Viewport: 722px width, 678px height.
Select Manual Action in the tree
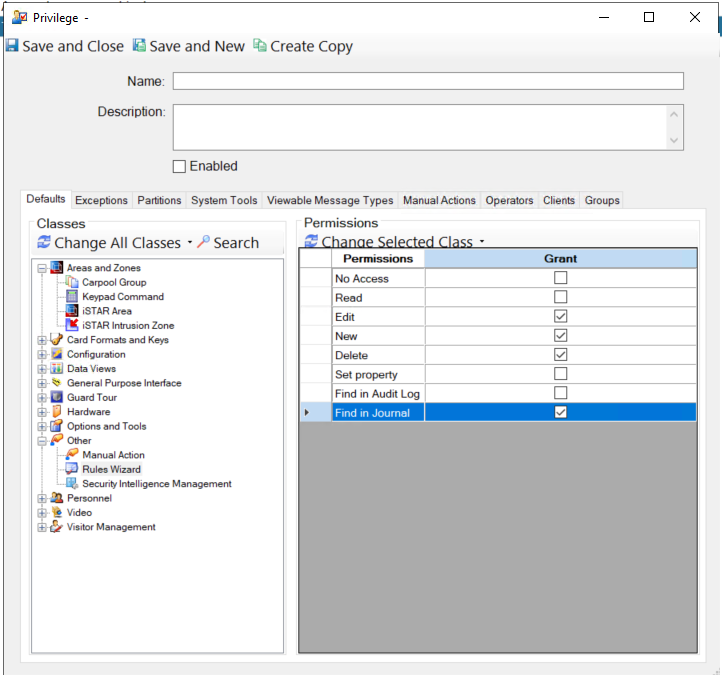pyautogui.click(x=113, y=455)
